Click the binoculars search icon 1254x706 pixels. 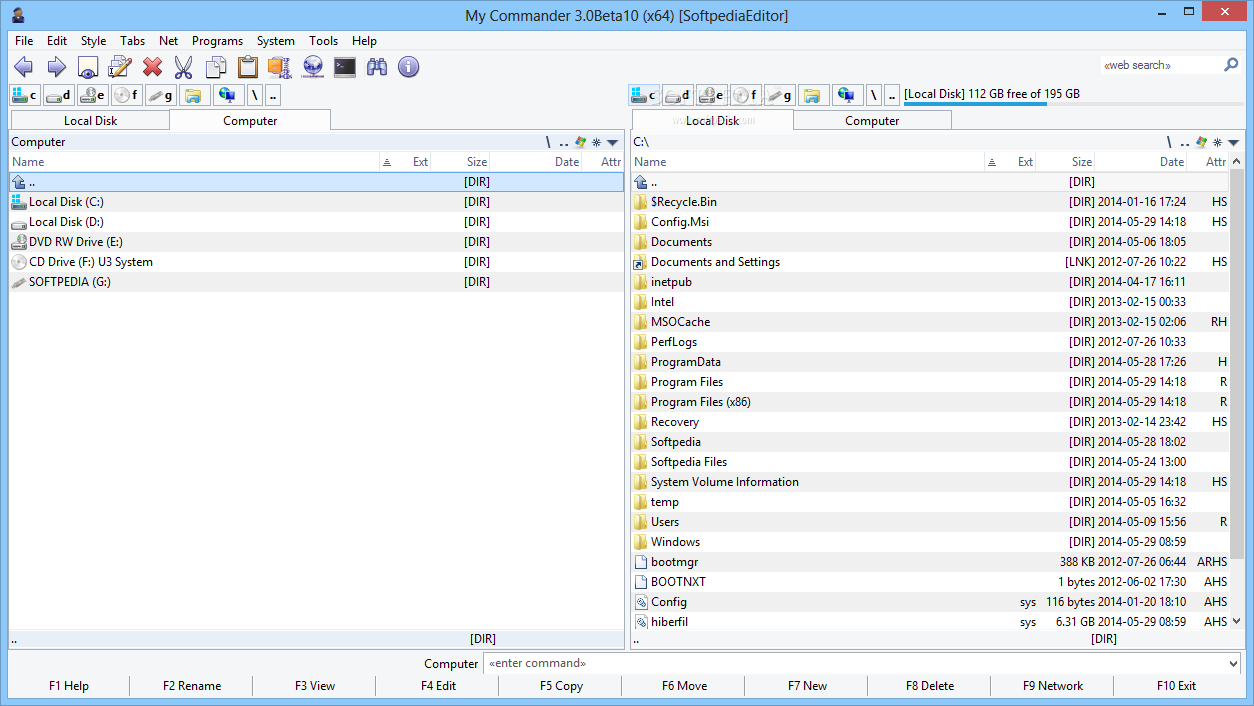click(377, 67)
